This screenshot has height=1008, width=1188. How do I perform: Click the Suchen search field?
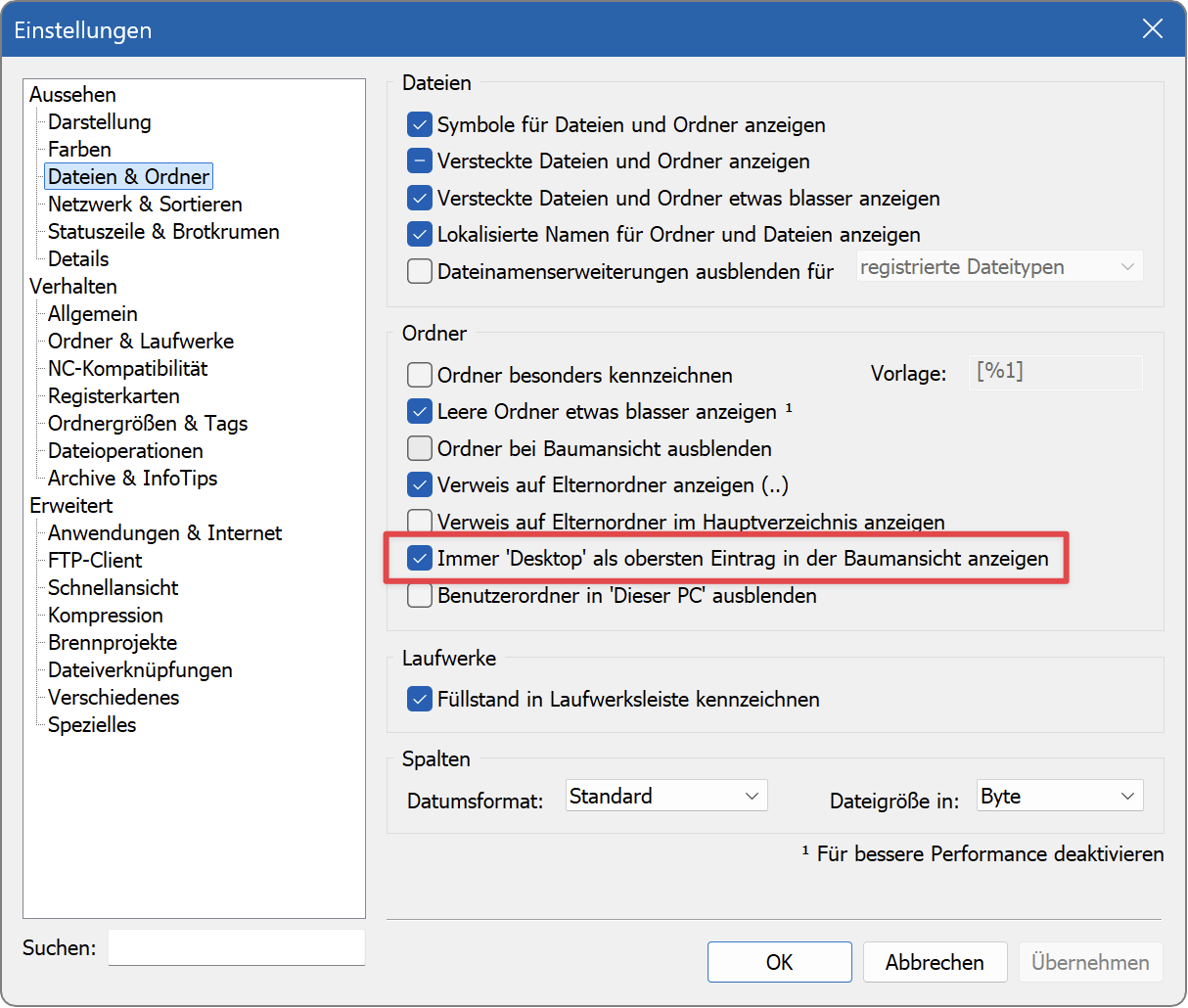pos(236,947)
